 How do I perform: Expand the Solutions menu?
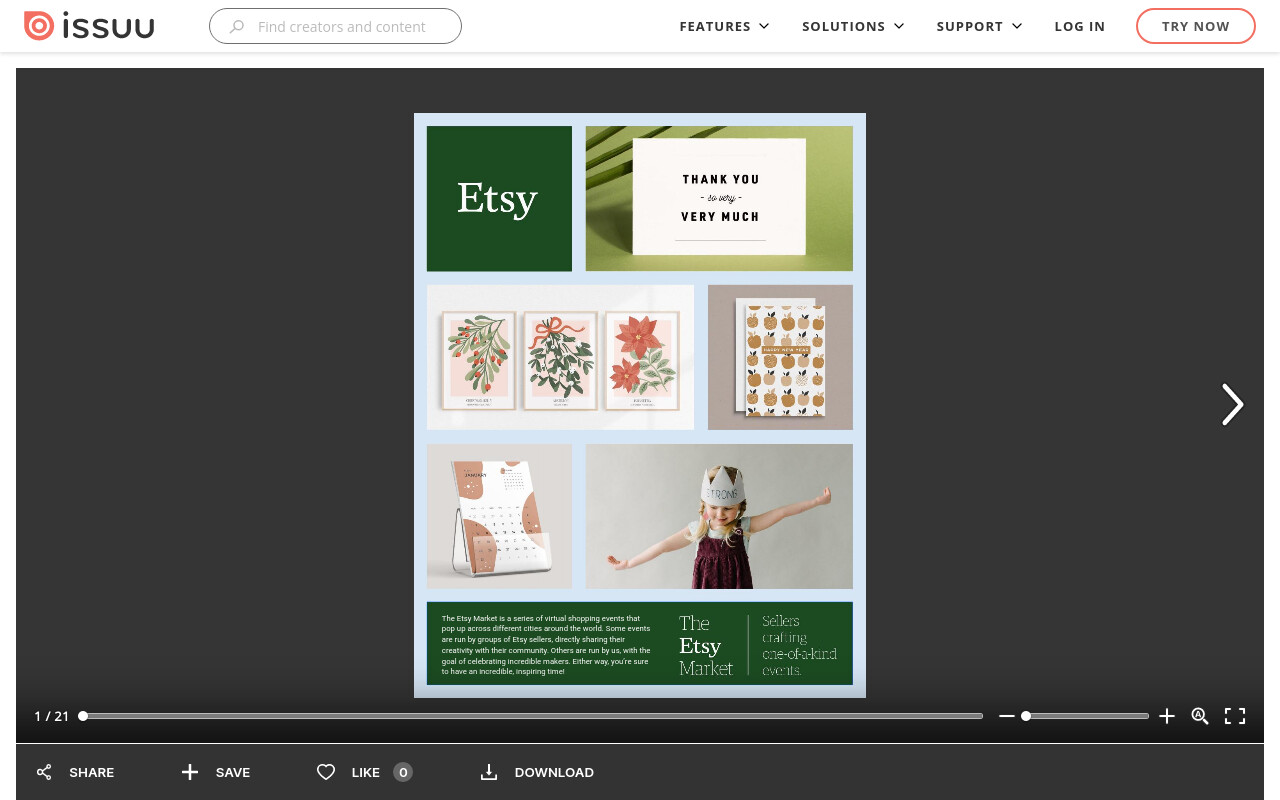coord(853,26)
